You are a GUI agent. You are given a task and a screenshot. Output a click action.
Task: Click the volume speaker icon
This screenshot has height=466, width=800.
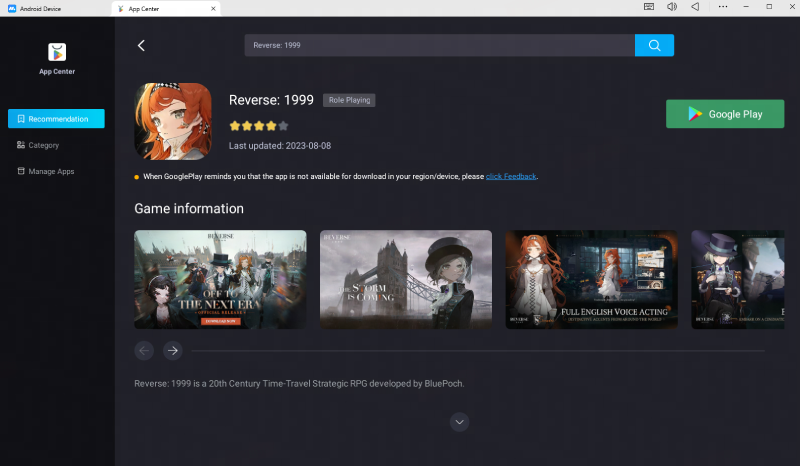coord(671,7)
